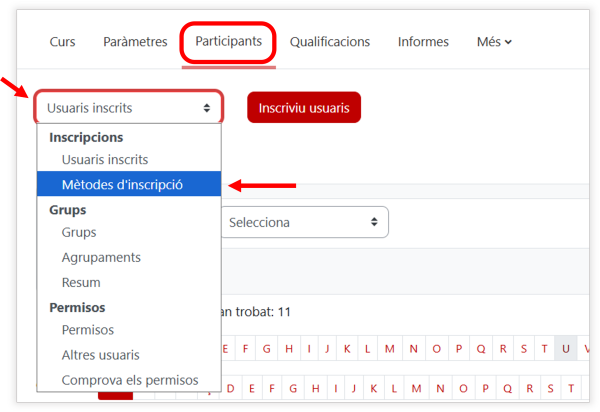This screenshot has width=600, height=412.
Task: Go to the Informes tab
Action: (x=423, y=42)
